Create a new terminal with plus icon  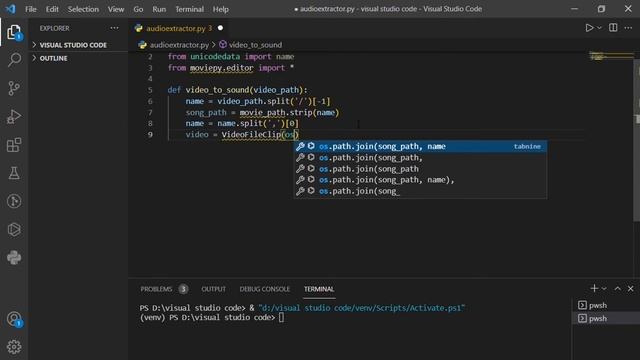click(594, 289)
